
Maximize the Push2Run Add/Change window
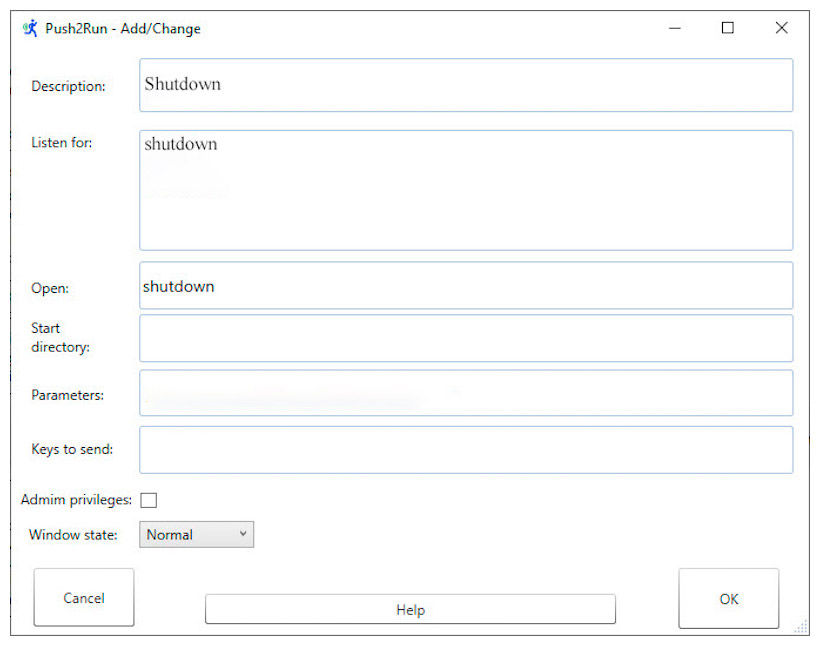point(727,28)
